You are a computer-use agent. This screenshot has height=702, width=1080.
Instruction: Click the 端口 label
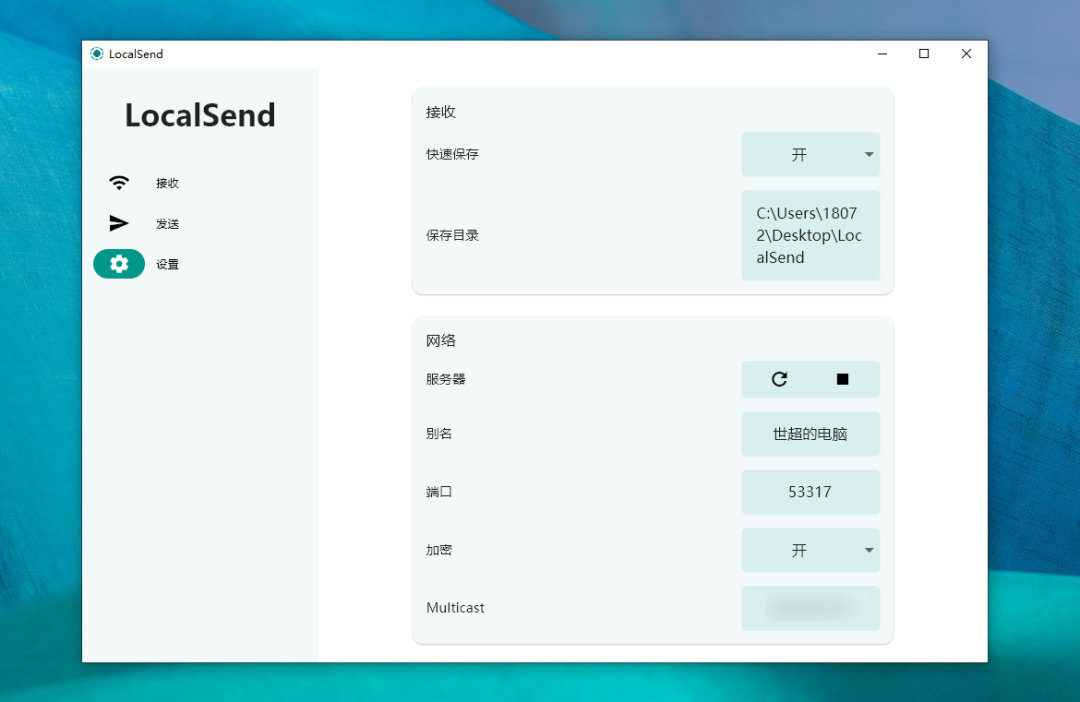(x=439, y=492)
